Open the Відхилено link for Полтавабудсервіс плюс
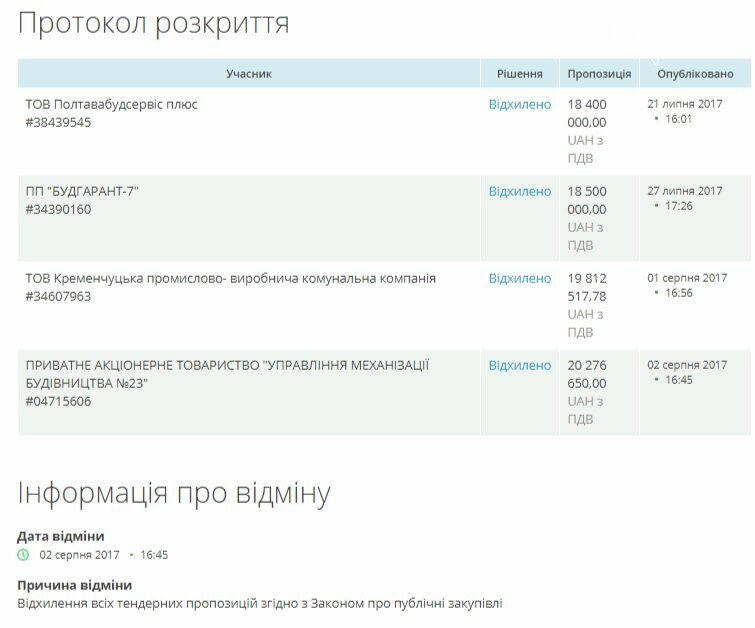This screenshot has width=755, height=628. point(520,105)
